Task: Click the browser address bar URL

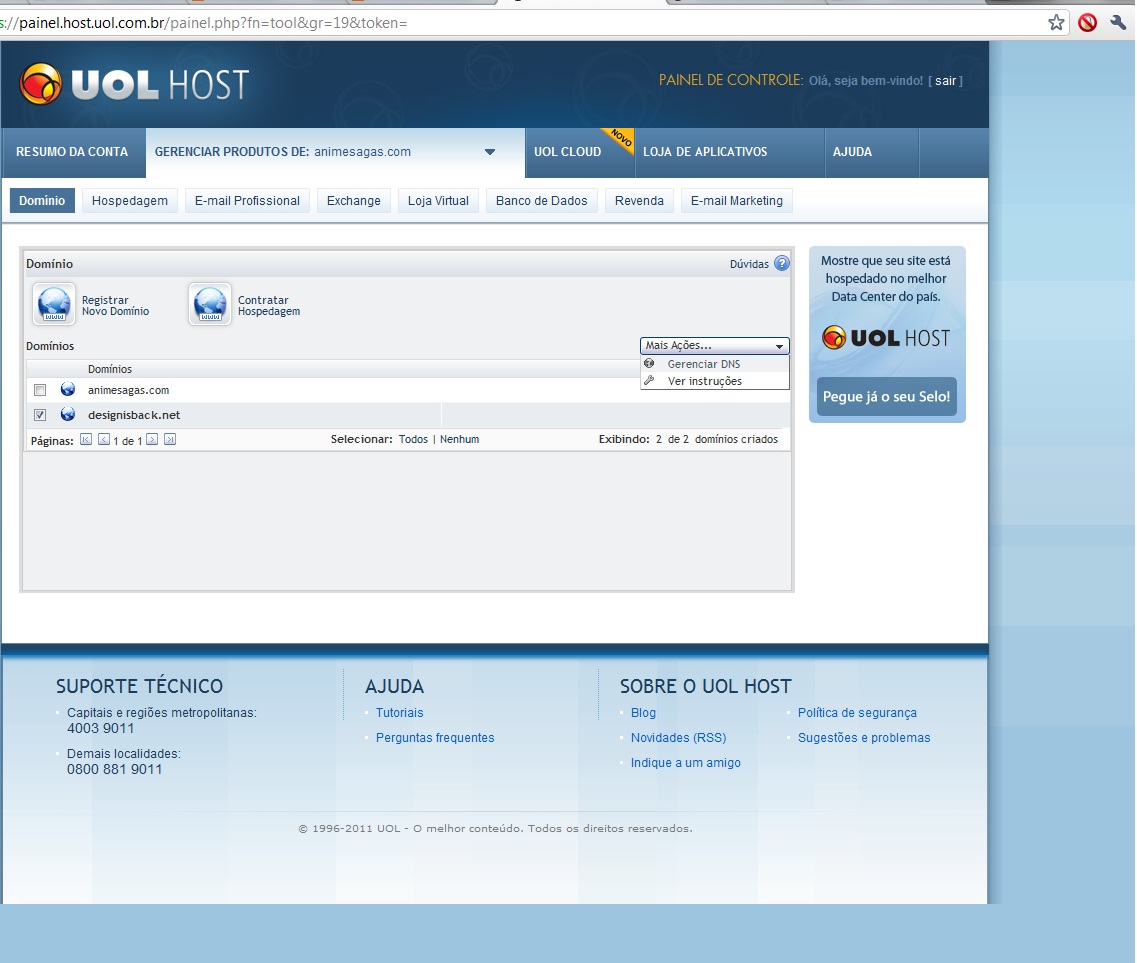Action: (x=204, y=22)
